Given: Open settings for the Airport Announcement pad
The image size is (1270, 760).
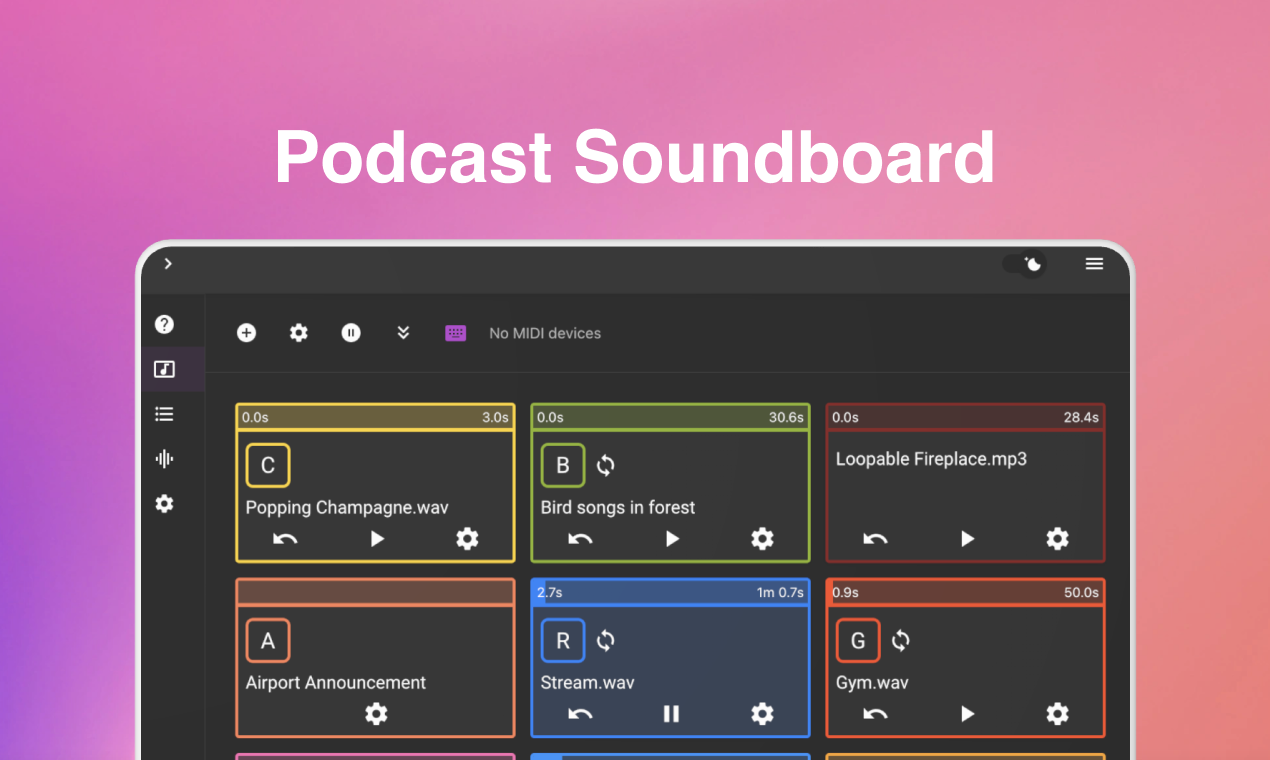Looking at the screenshot, I should tap(375, 714).
